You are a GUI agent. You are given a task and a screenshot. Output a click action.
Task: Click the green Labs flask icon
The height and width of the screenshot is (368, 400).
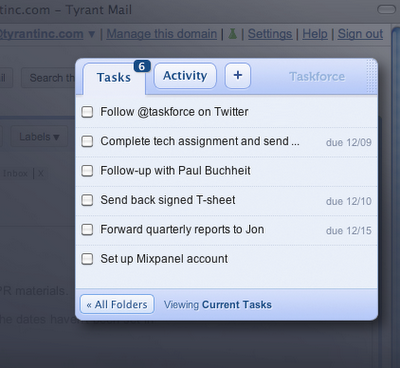tap(233, 34)
